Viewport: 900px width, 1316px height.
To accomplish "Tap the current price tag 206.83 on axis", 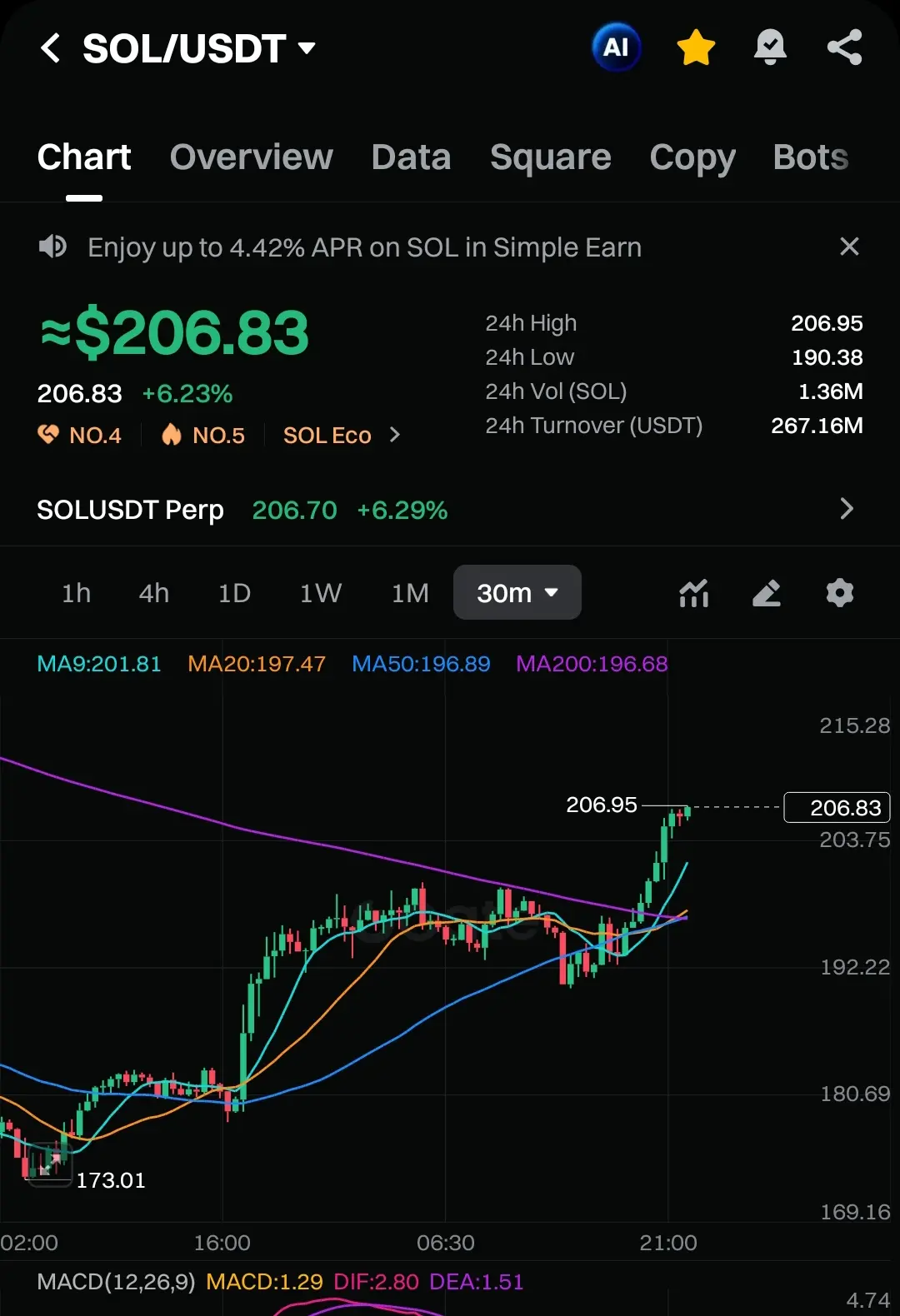I will (x=837, y=807).
